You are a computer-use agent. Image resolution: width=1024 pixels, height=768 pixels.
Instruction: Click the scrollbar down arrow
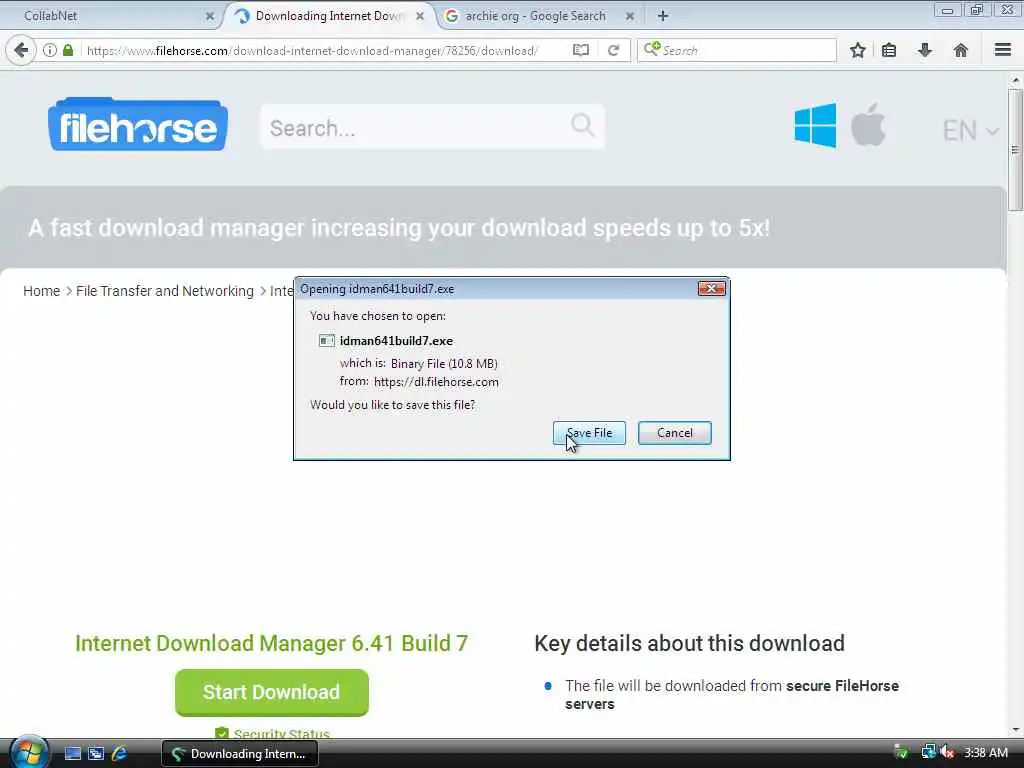point(1015,729)
